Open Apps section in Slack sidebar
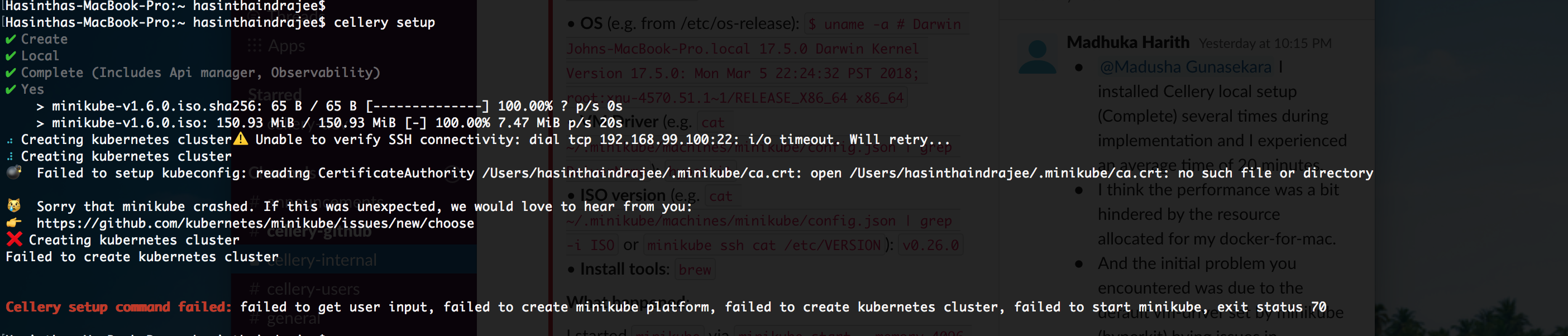Viewport: 1568px width, 336px height. pos(276,46)
